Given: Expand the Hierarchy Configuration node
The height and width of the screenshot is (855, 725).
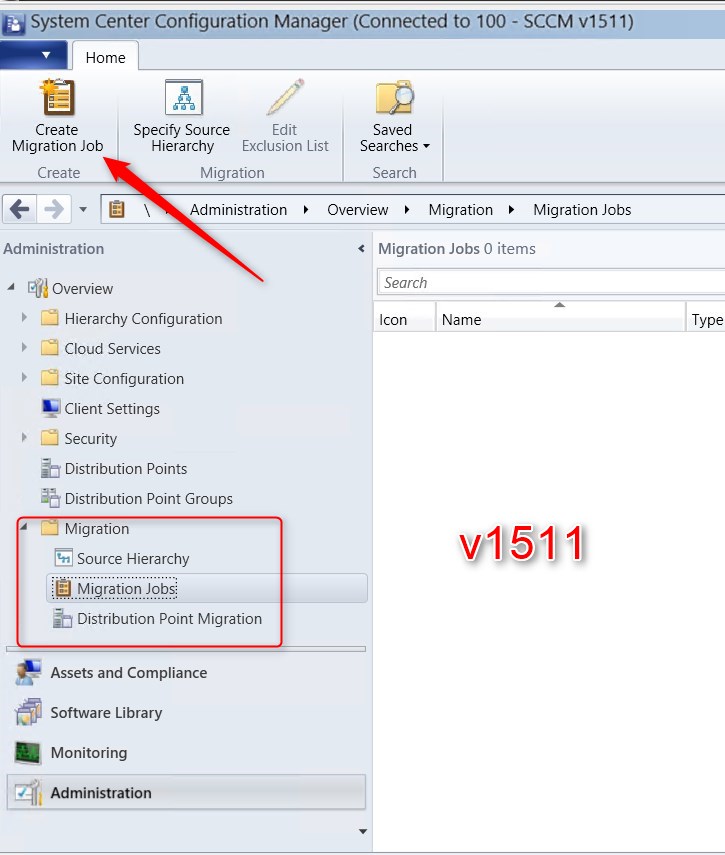Looking at the screenshot, I should click(x=24, y=317).
